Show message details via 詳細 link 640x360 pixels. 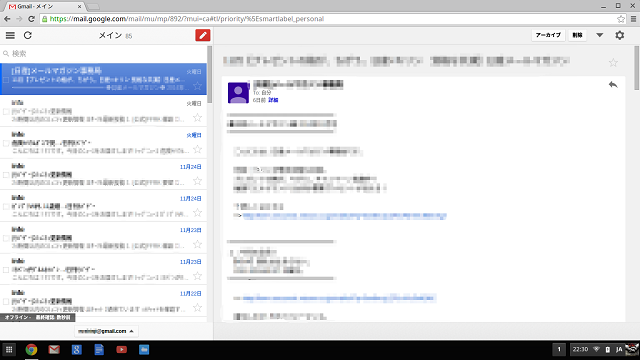[x=273, y=100]
